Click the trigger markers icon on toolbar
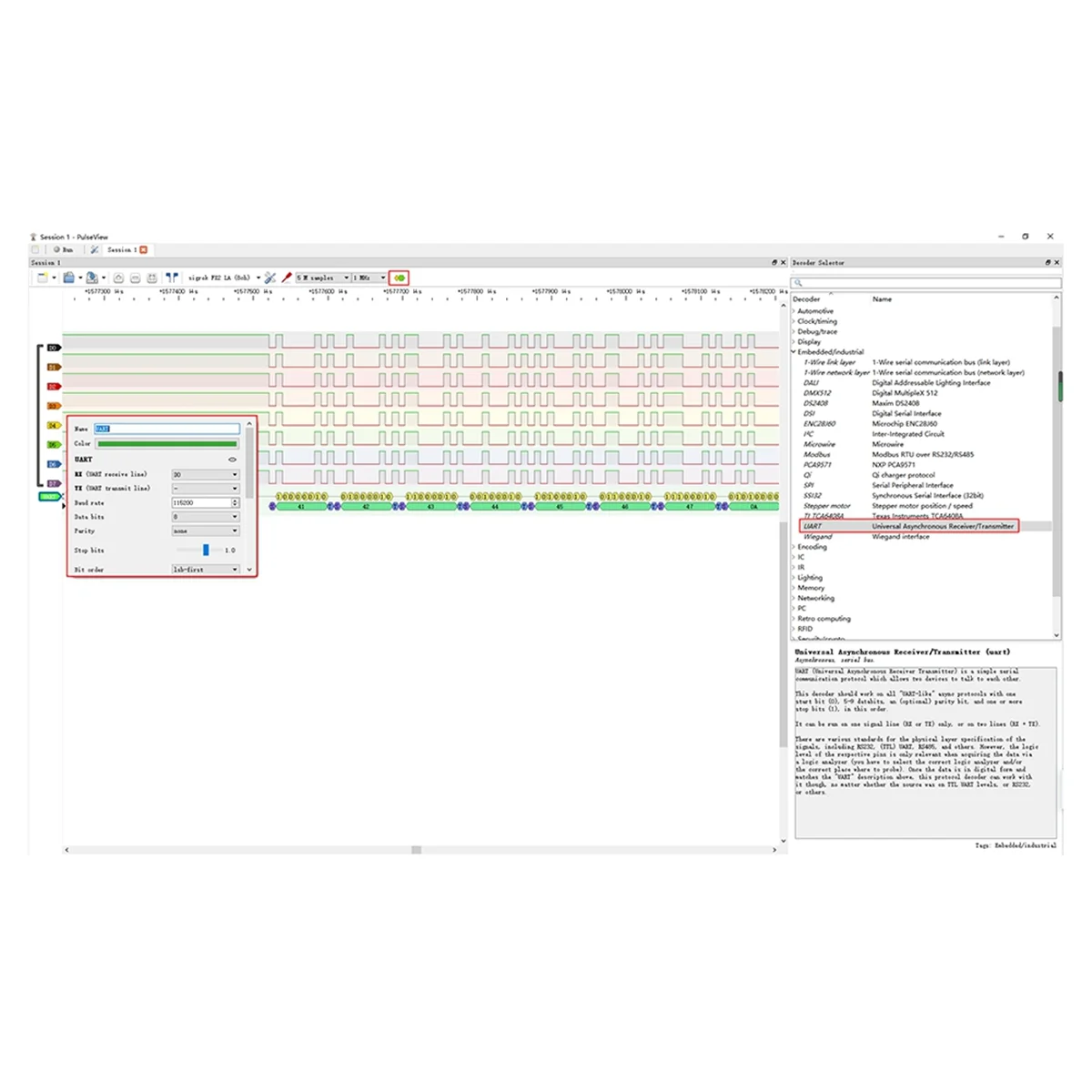Screen dimensions: 1092x1092 pyautogui.click(x=172, y=278)
